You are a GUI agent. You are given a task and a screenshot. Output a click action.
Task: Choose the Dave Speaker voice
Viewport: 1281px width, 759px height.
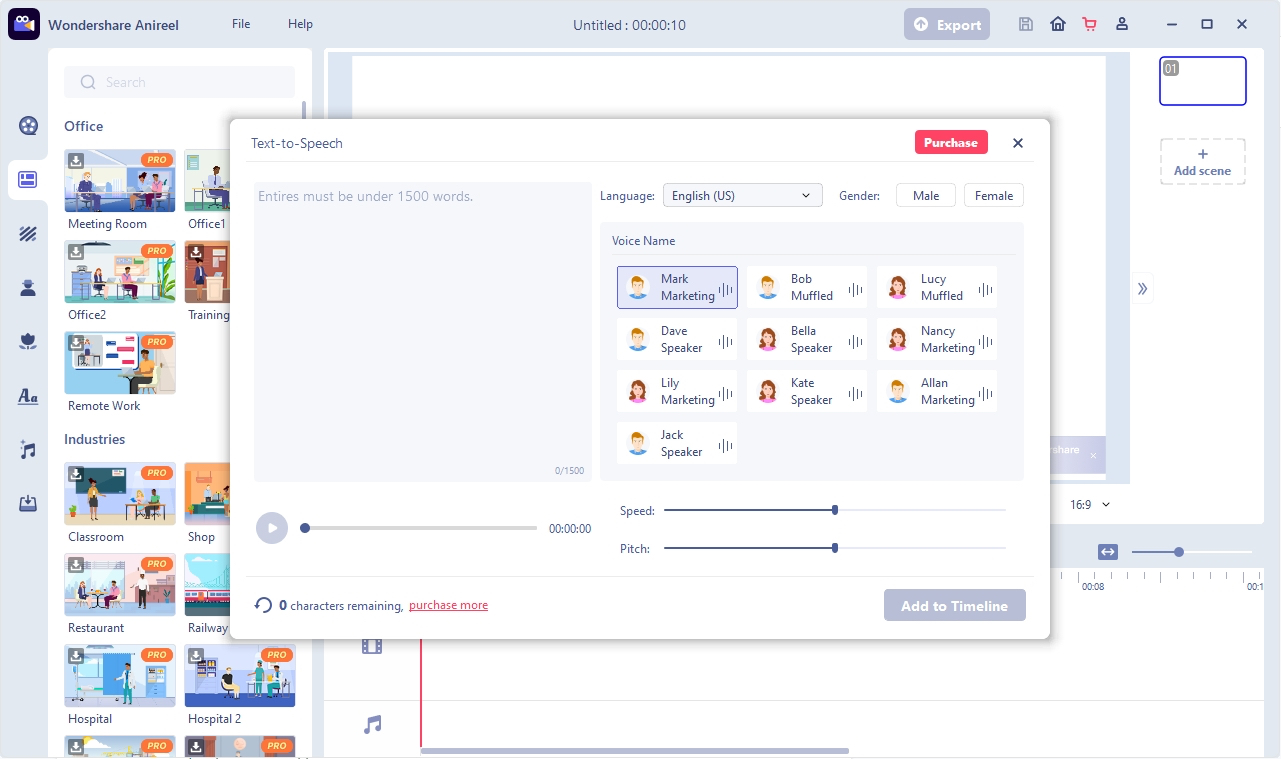677,339
